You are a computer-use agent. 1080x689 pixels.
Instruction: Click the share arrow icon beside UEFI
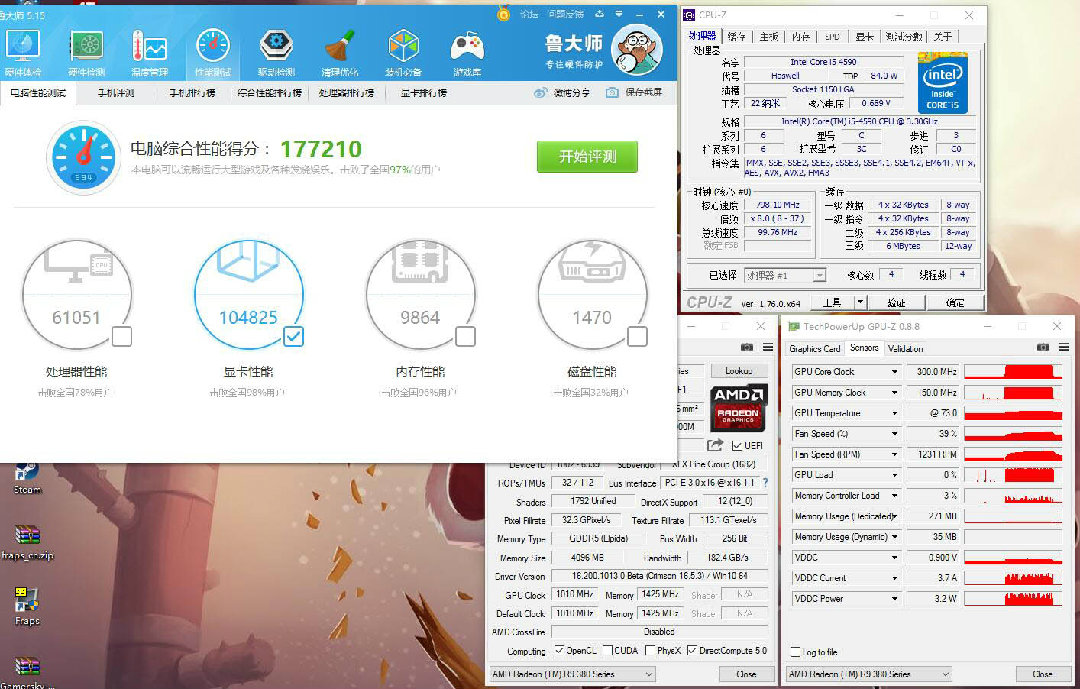(715, 445)
